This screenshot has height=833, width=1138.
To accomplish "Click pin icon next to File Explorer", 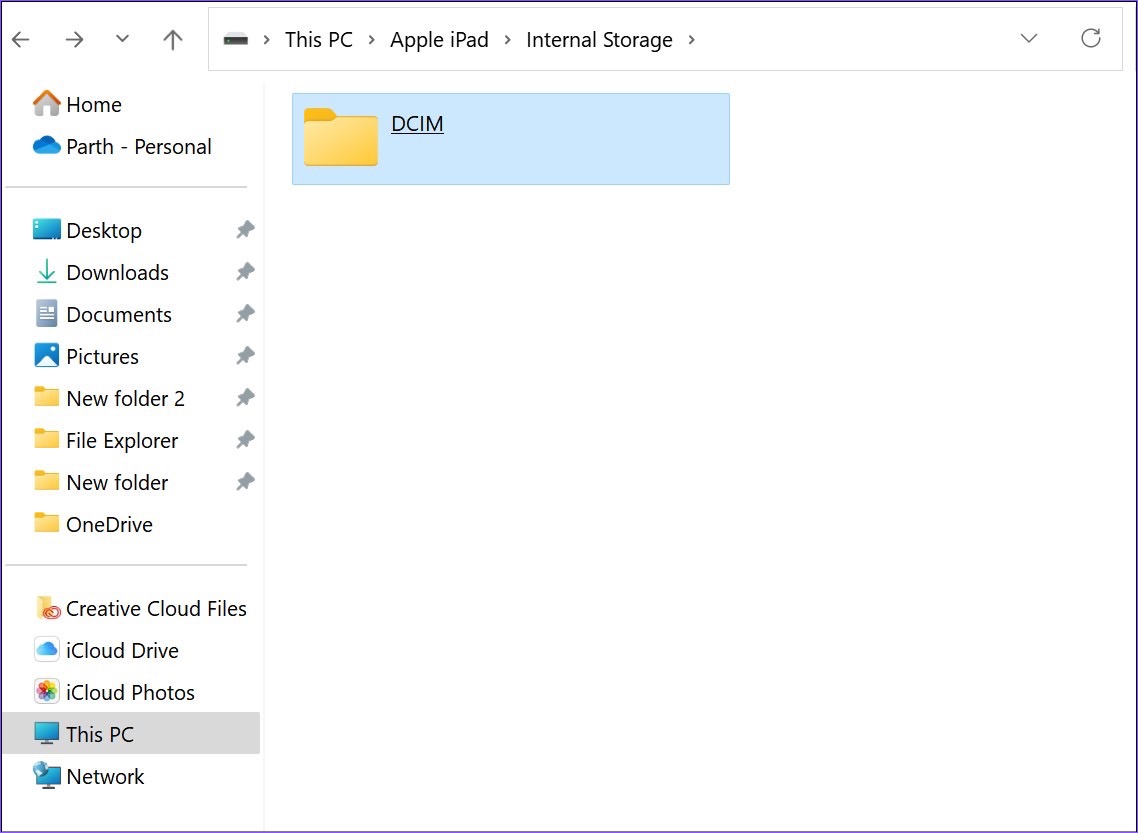I will point(245,440).
